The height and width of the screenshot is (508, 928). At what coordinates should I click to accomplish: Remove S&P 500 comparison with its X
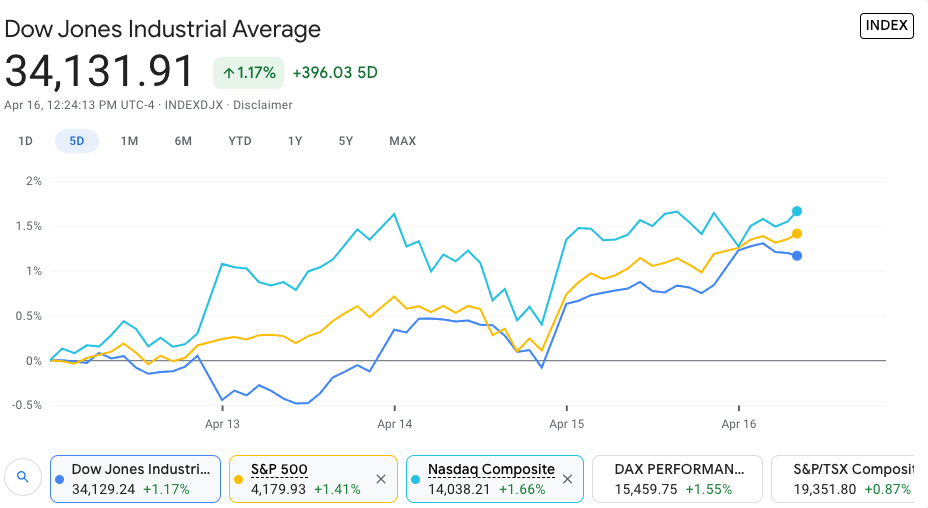tap(381, 479)
